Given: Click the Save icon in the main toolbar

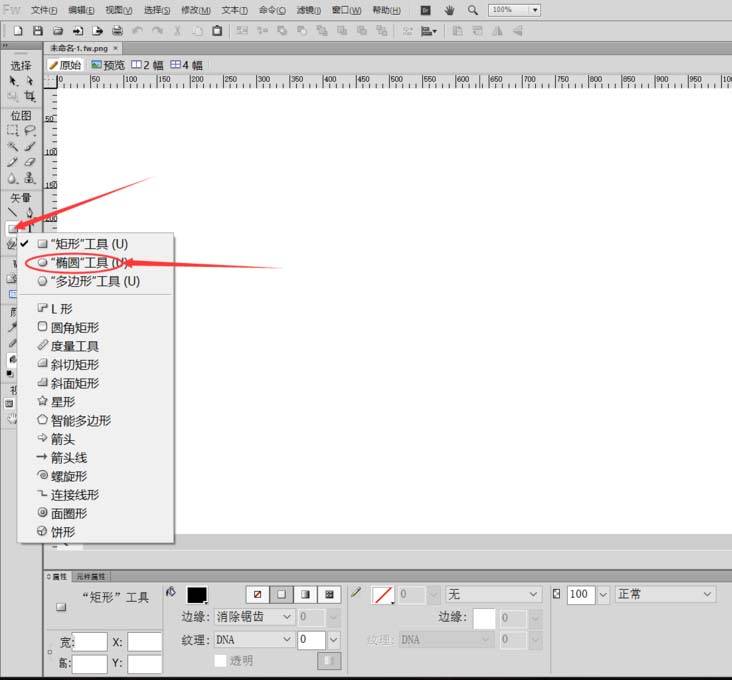Looking at the screenshot, I should pyautogui.click(x=57, y=31).
